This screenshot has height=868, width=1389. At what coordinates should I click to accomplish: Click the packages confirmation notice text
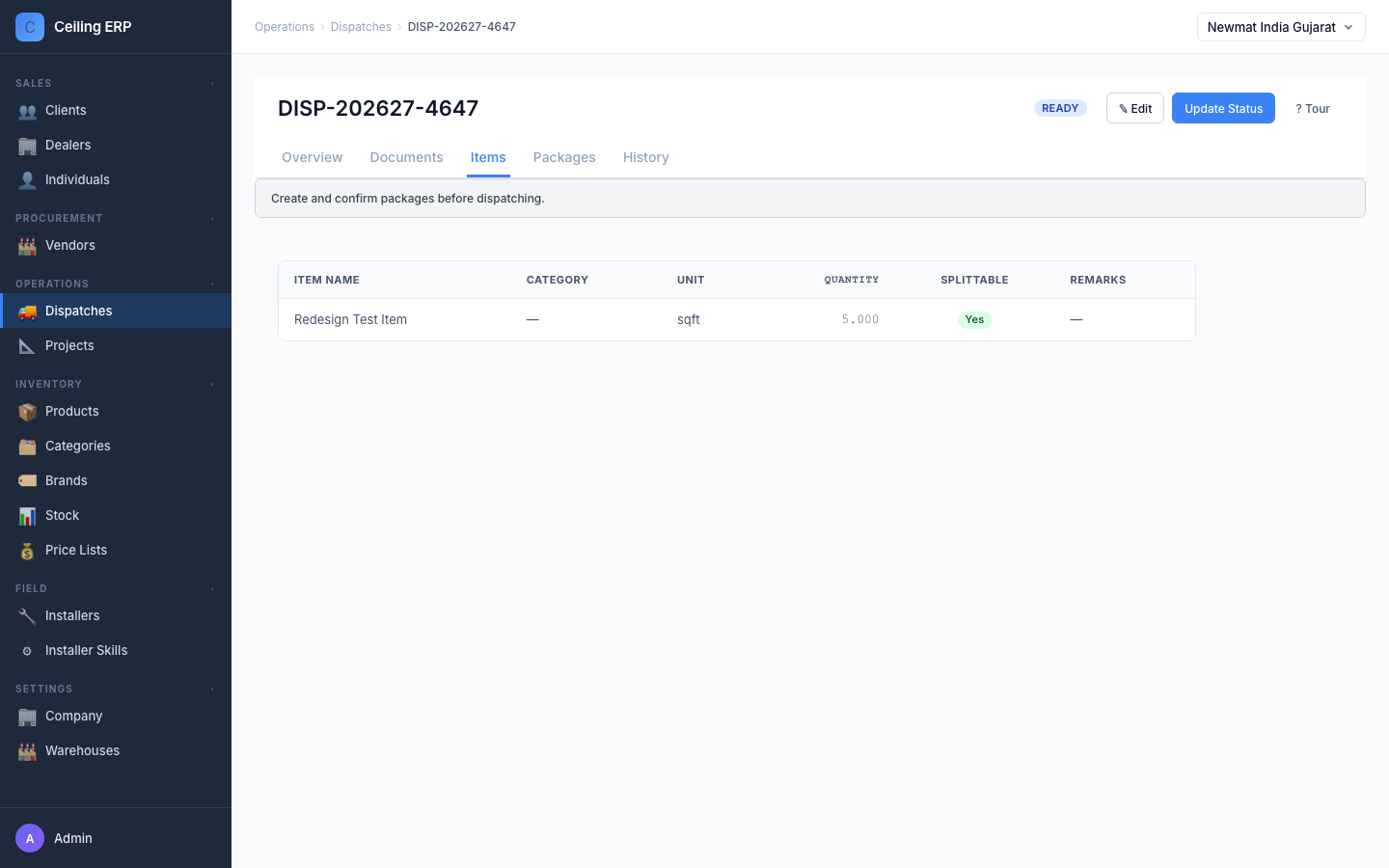pyautogui.click(x=408, y=199)
